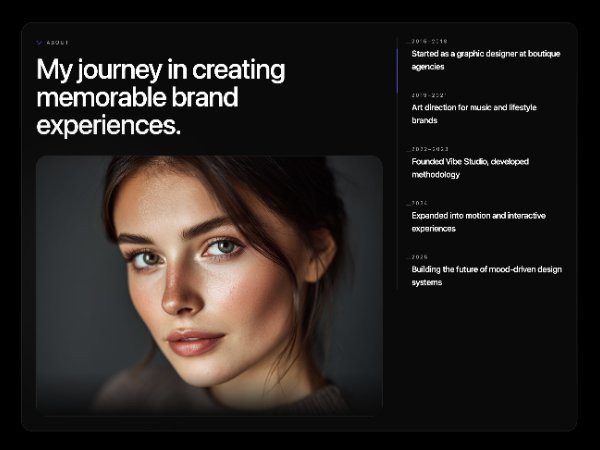The image size is (600, 450).
Task: Select the 2024 timeline date
Action: (419, 203)
